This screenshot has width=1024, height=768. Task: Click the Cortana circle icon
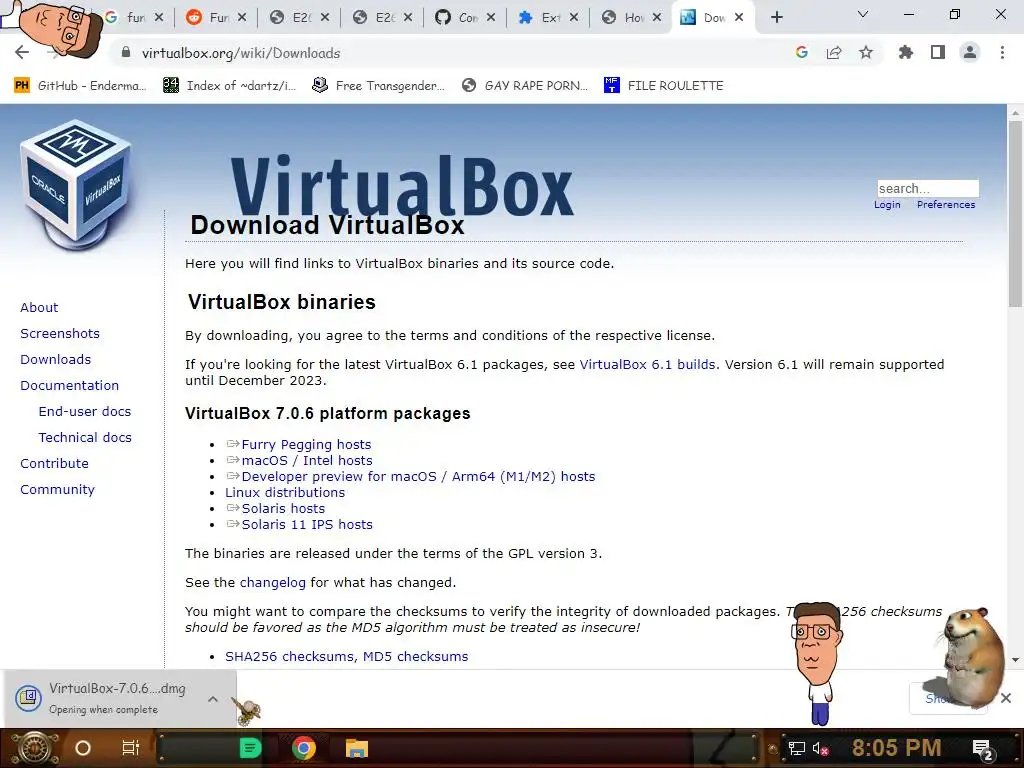tap(83, 748)
